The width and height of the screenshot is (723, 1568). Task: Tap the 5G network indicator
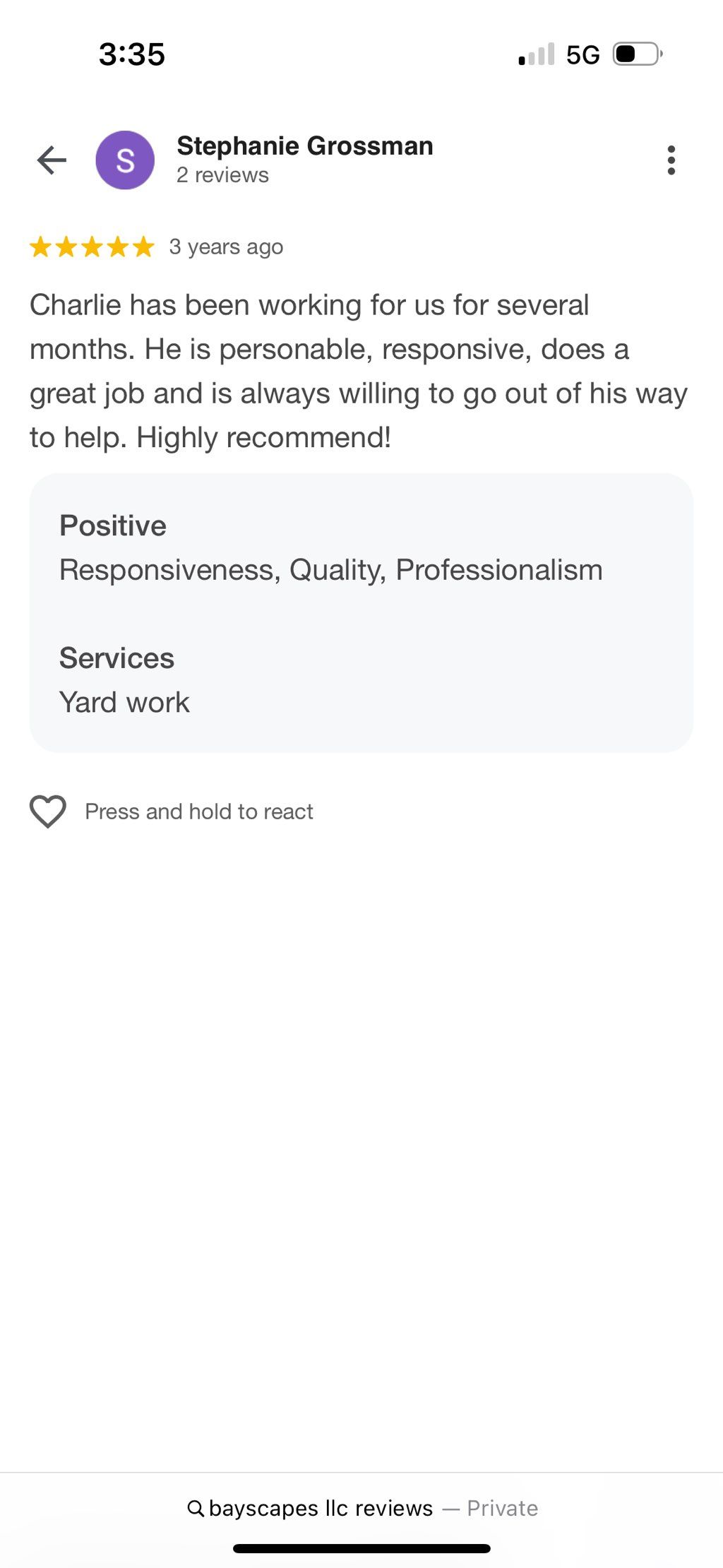click(x=583, y=54)
